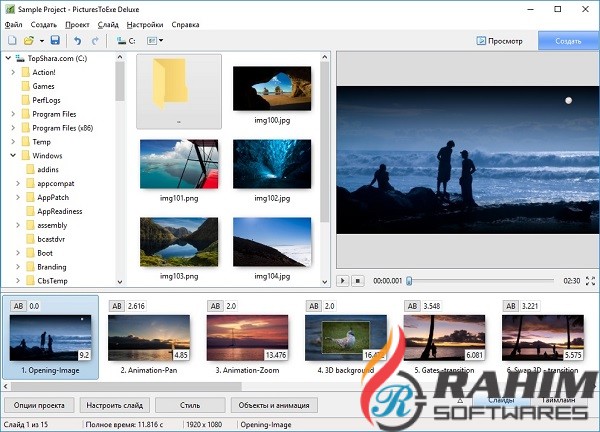Collapse the Windows folder in the tree

[12, 155]
